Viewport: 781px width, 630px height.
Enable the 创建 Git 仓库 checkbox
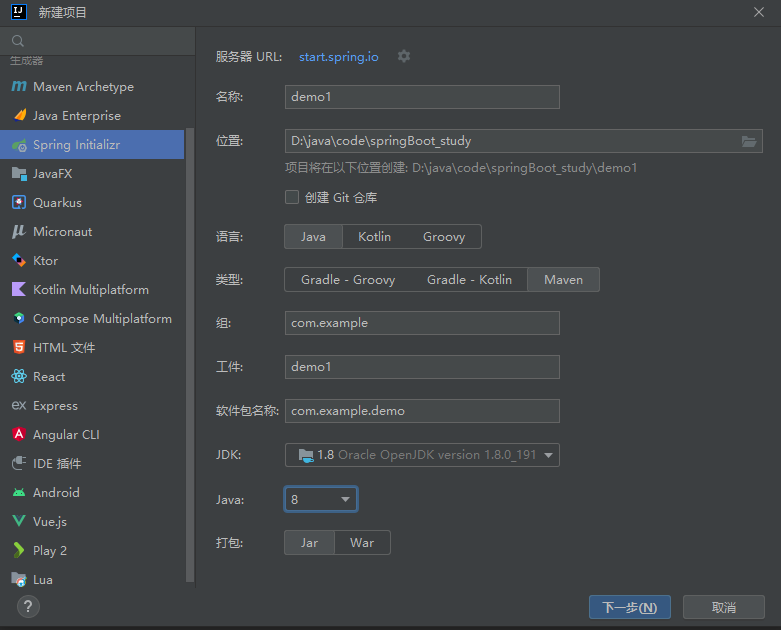point(292,198)
